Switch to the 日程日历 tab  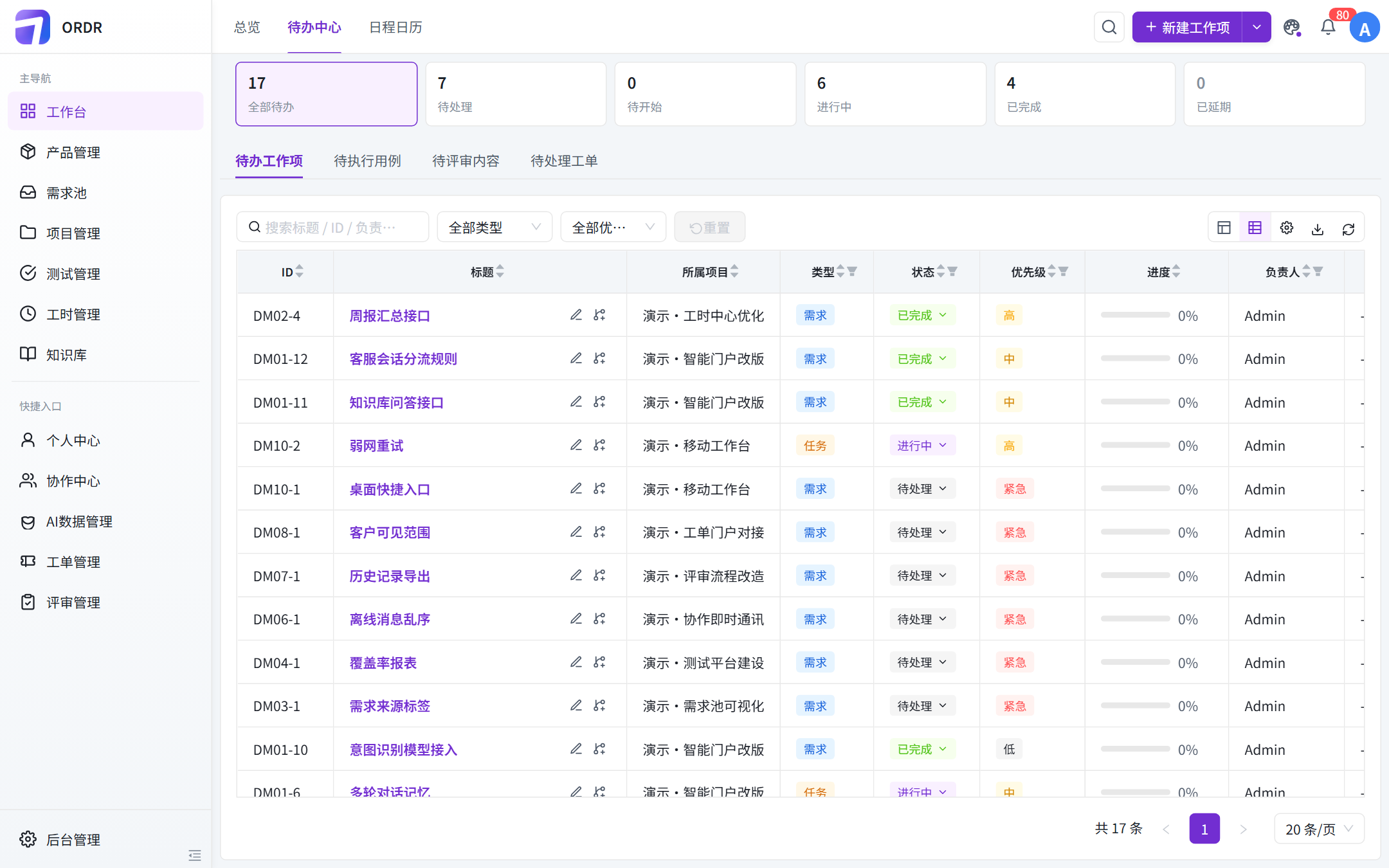395,27
